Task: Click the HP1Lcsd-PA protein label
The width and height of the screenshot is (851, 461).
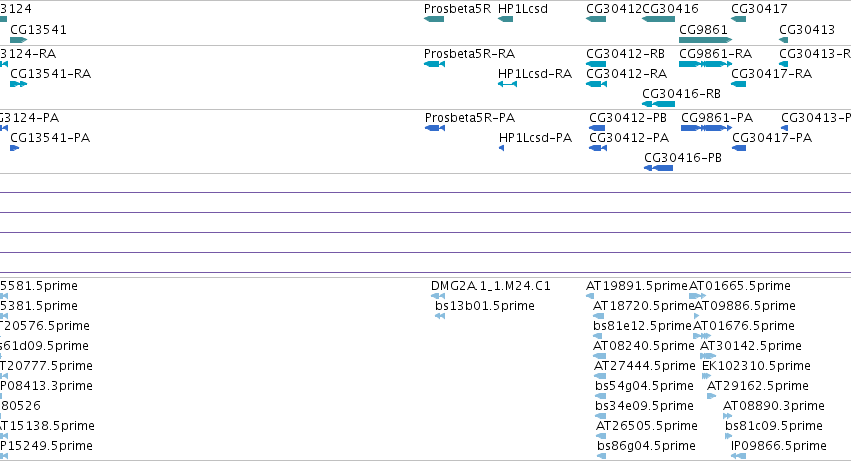Action: (535, 138)
